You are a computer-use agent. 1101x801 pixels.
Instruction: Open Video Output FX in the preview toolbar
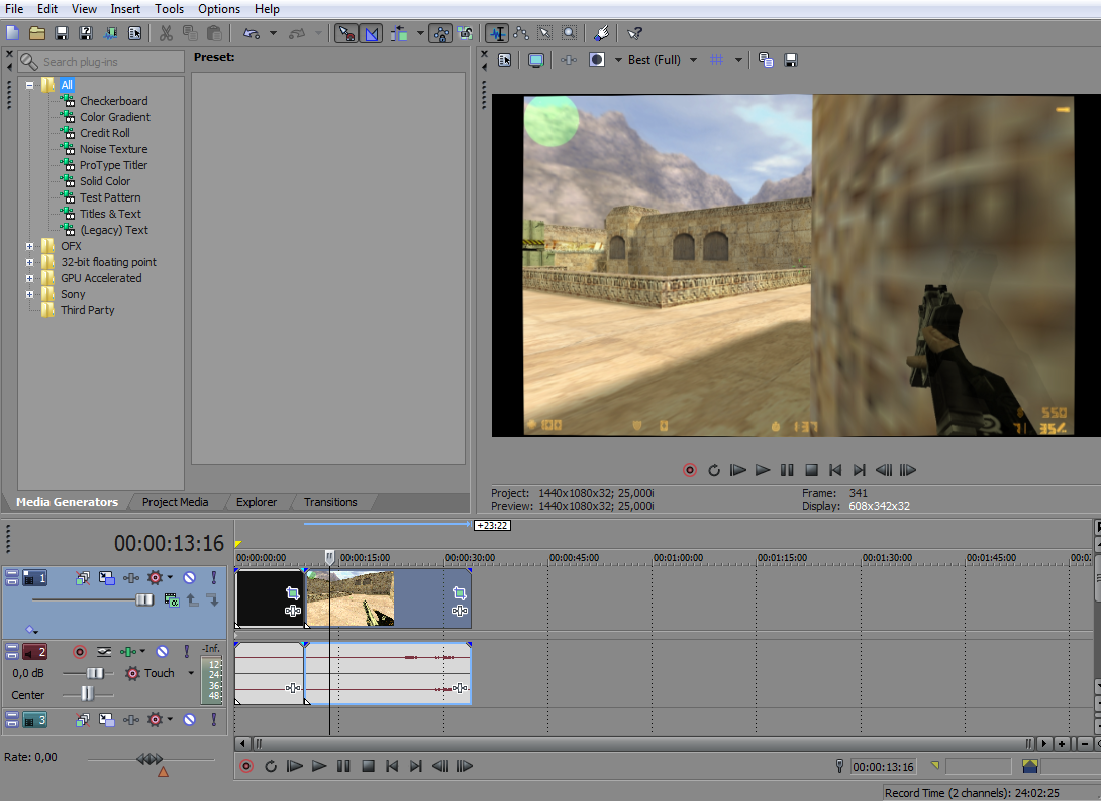tap(569, 60)
